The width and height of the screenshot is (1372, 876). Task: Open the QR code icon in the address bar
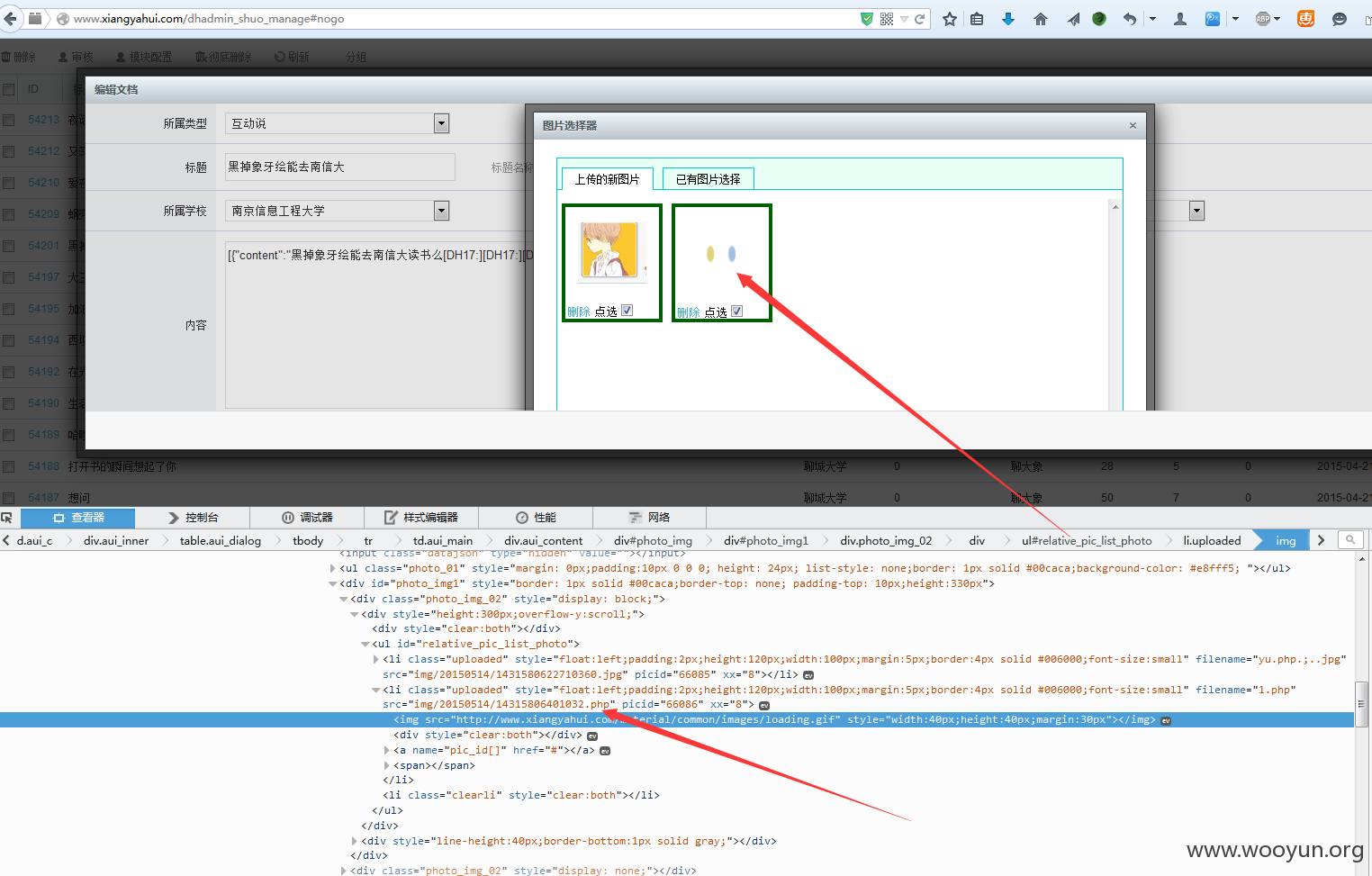(x=887, y=19)
